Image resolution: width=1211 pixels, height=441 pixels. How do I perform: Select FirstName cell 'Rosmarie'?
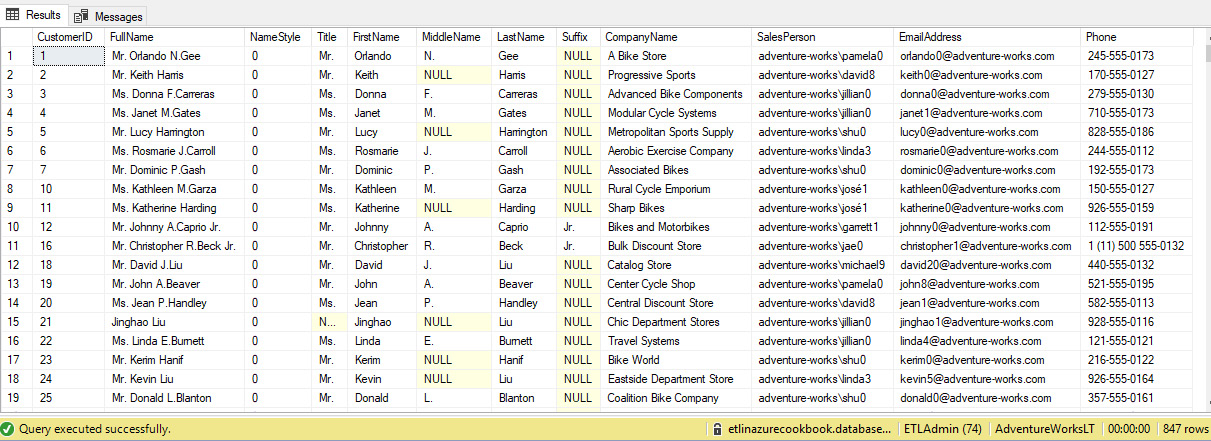coord(383,151)
